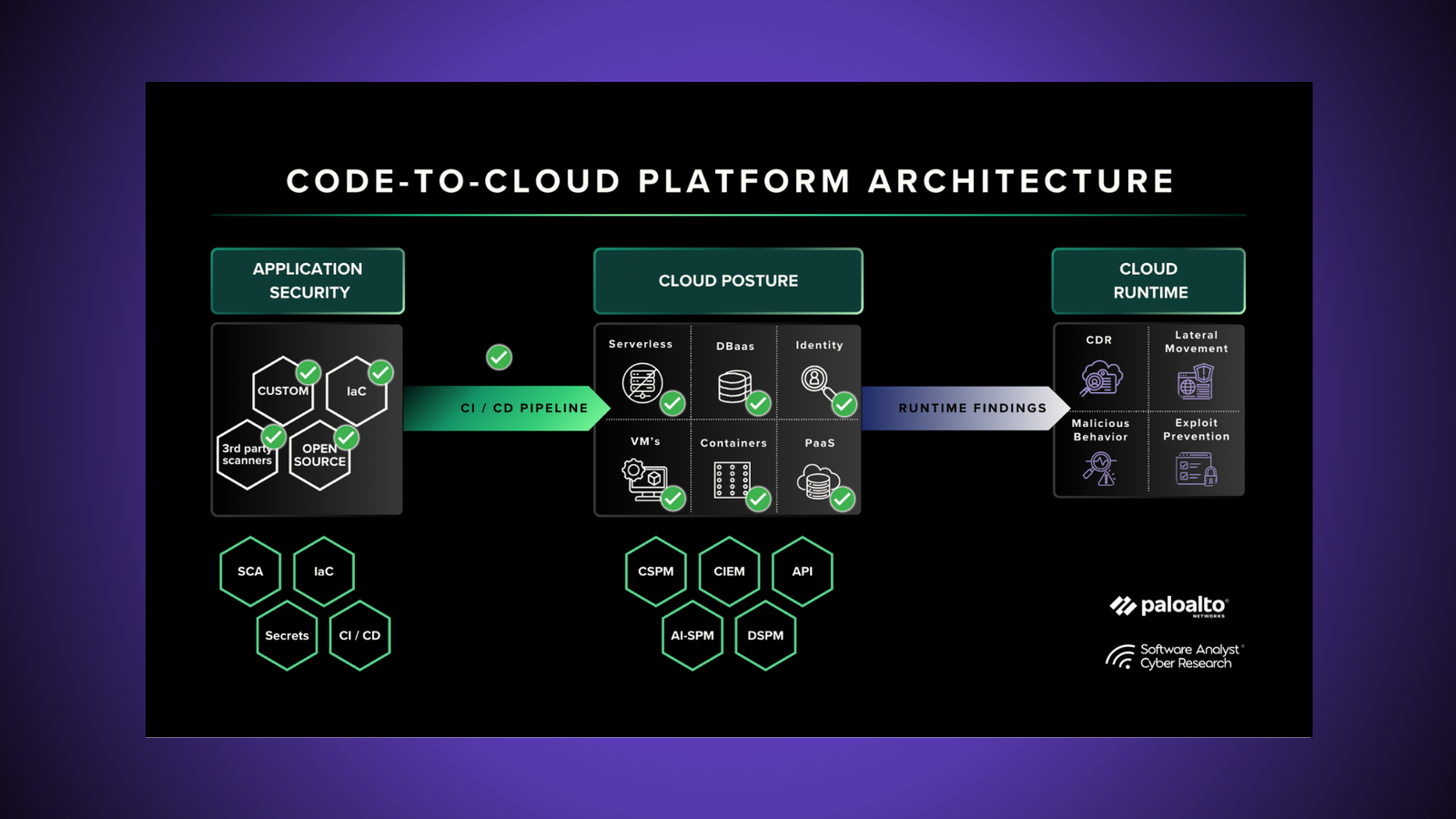
Task: Click the AI-SPM hexagon
Action: pyautogui.click(x=693, y=635)
